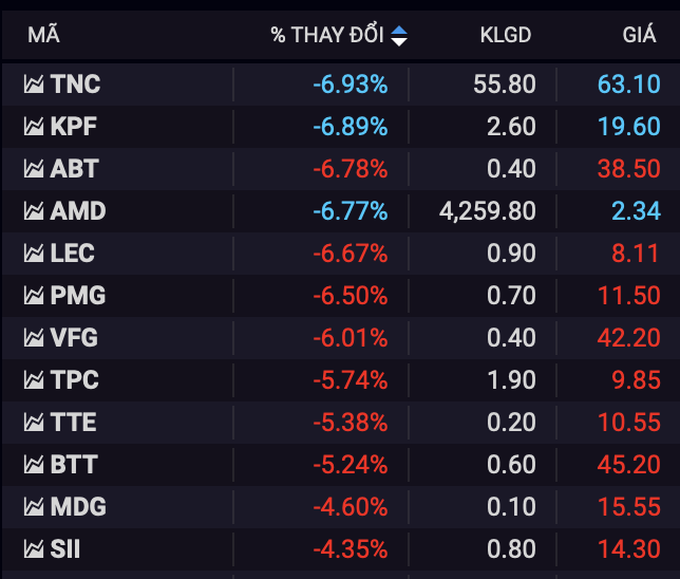The height and width of the screenshot is (579, 680).
Task: Sort by the % THAY ĐỔI column header
Action: [x=327, y=36]
